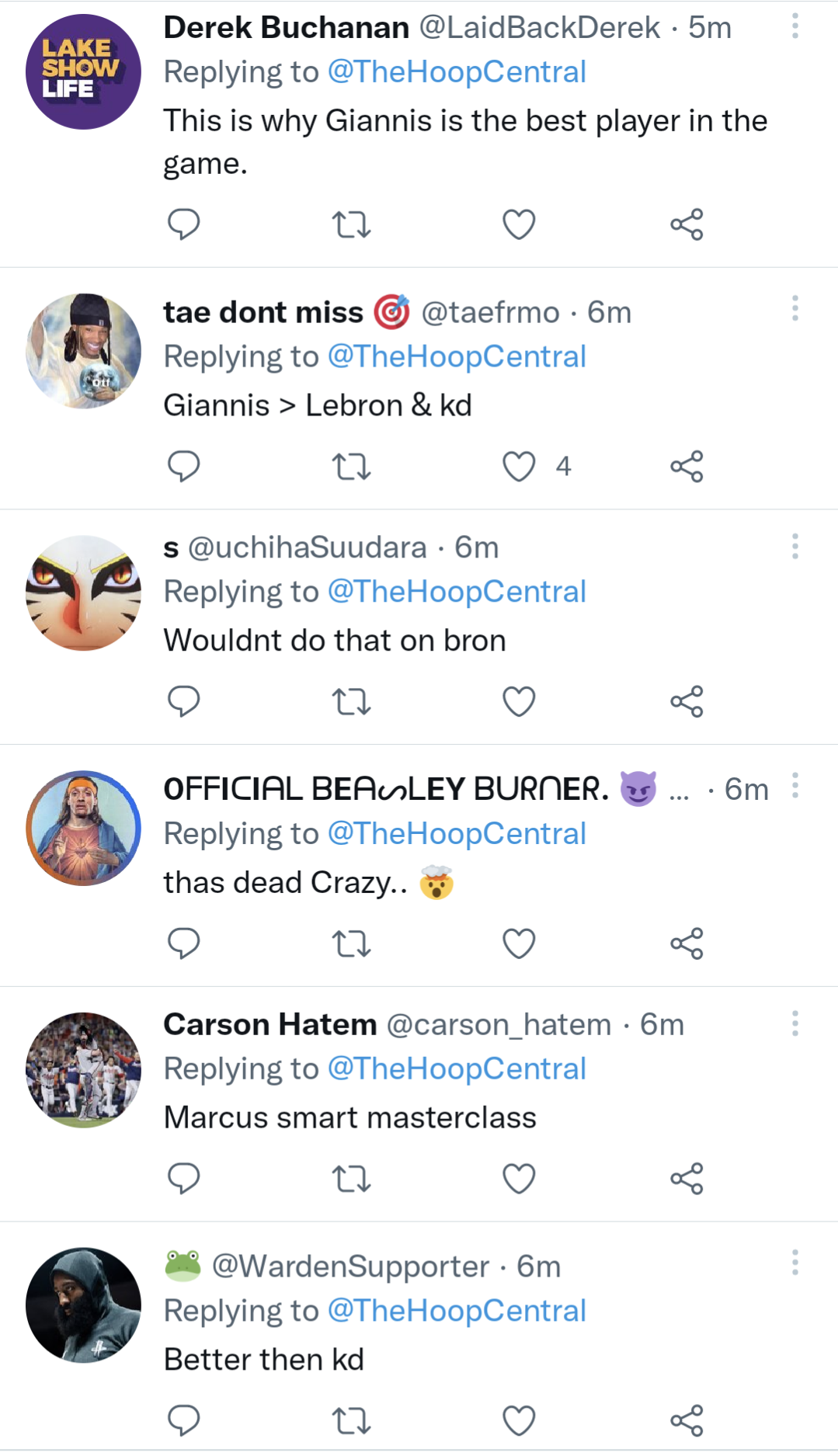This screenshot has width=838, height=1456.
Task: Like Carson Hatem's Marcus Smart tweet
Action: (519, 1179)
